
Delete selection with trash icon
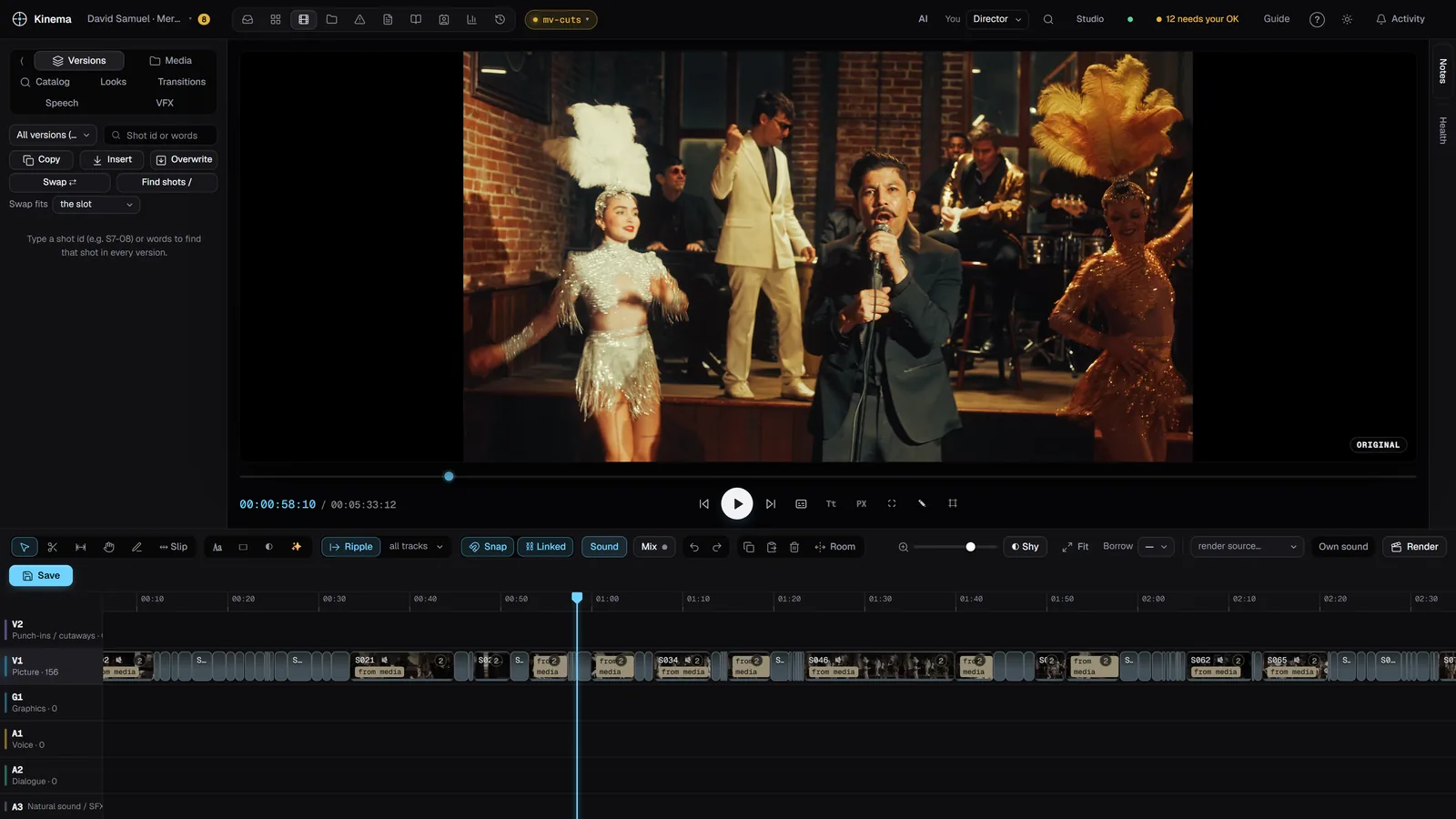794,547
